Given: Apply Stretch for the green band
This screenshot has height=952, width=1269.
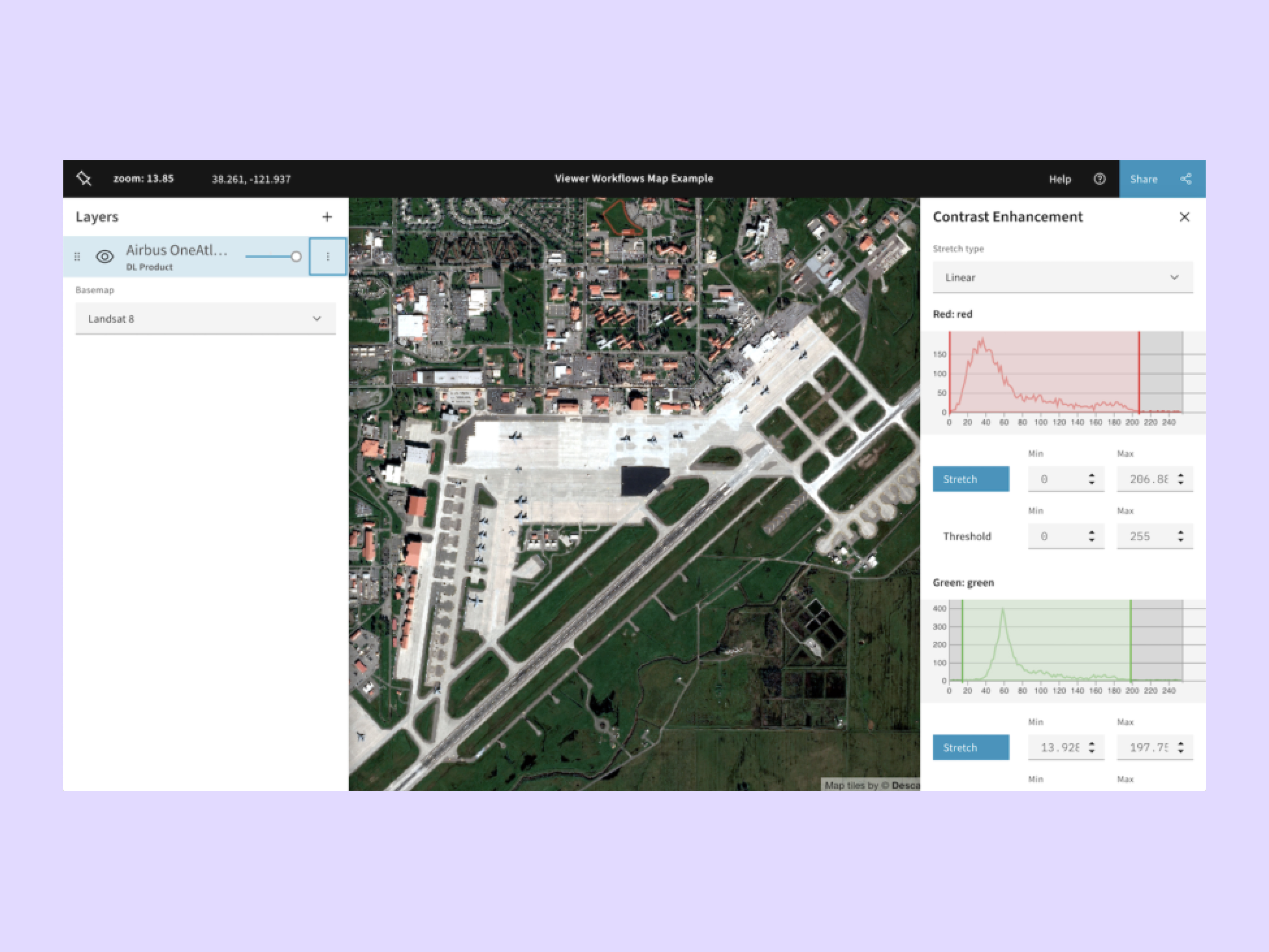Looking at the screenshot, I should pos(970,747).
